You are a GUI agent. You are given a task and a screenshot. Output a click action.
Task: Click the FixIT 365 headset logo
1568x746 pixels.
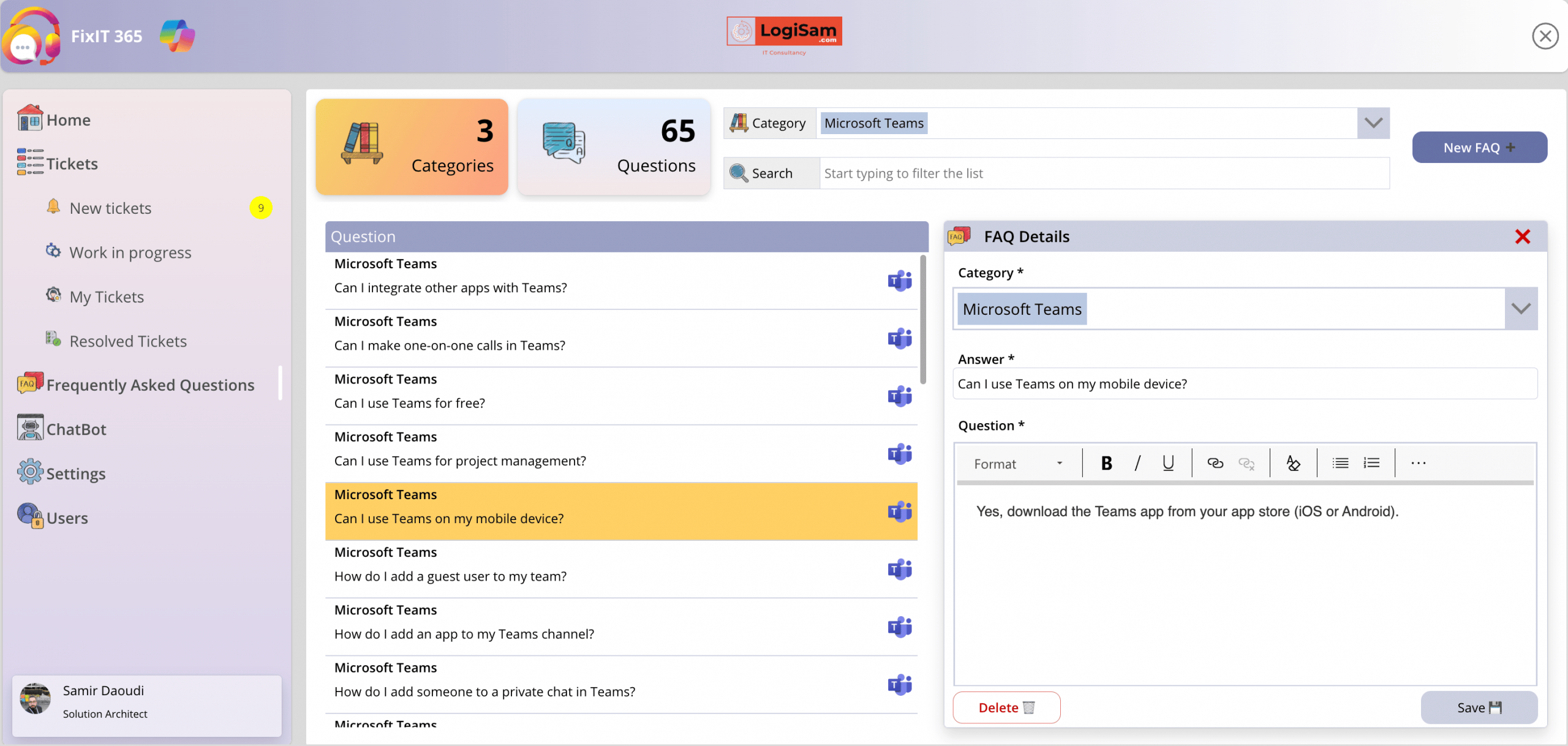click(x=31, y=36)
